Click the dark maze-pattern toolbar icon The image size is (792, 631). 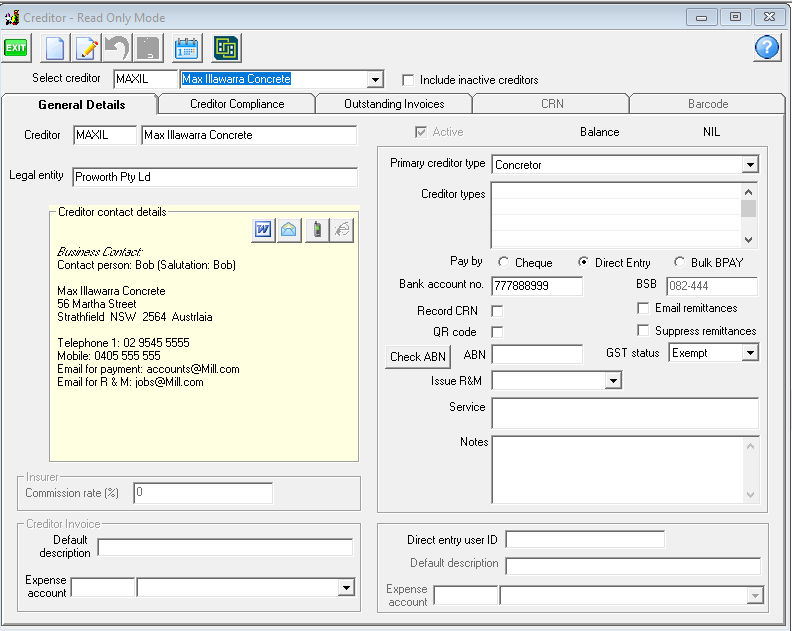point(226,47)
